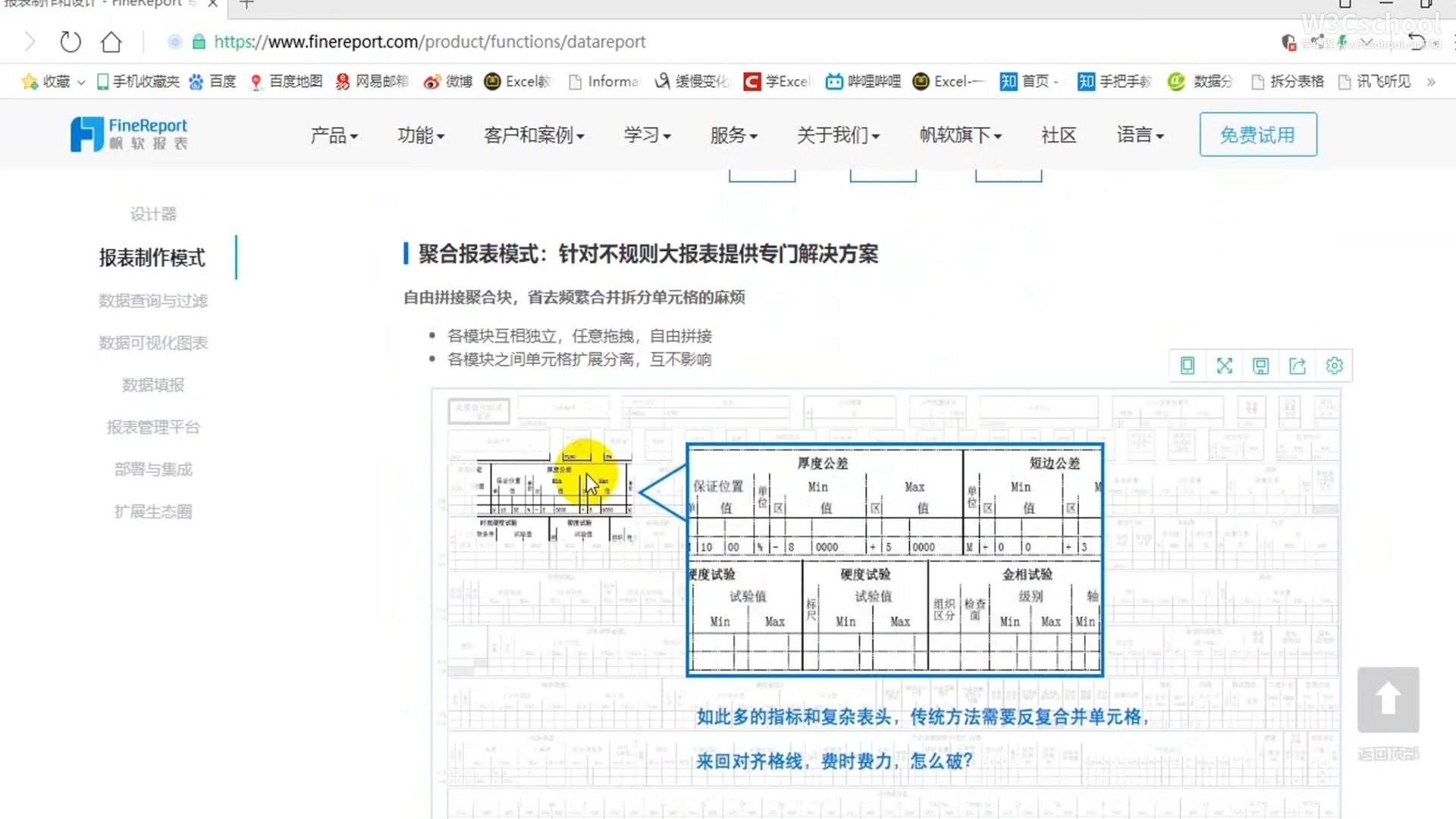Select 数据填报 in the sidebar
1456x819 pixels.
153,385
